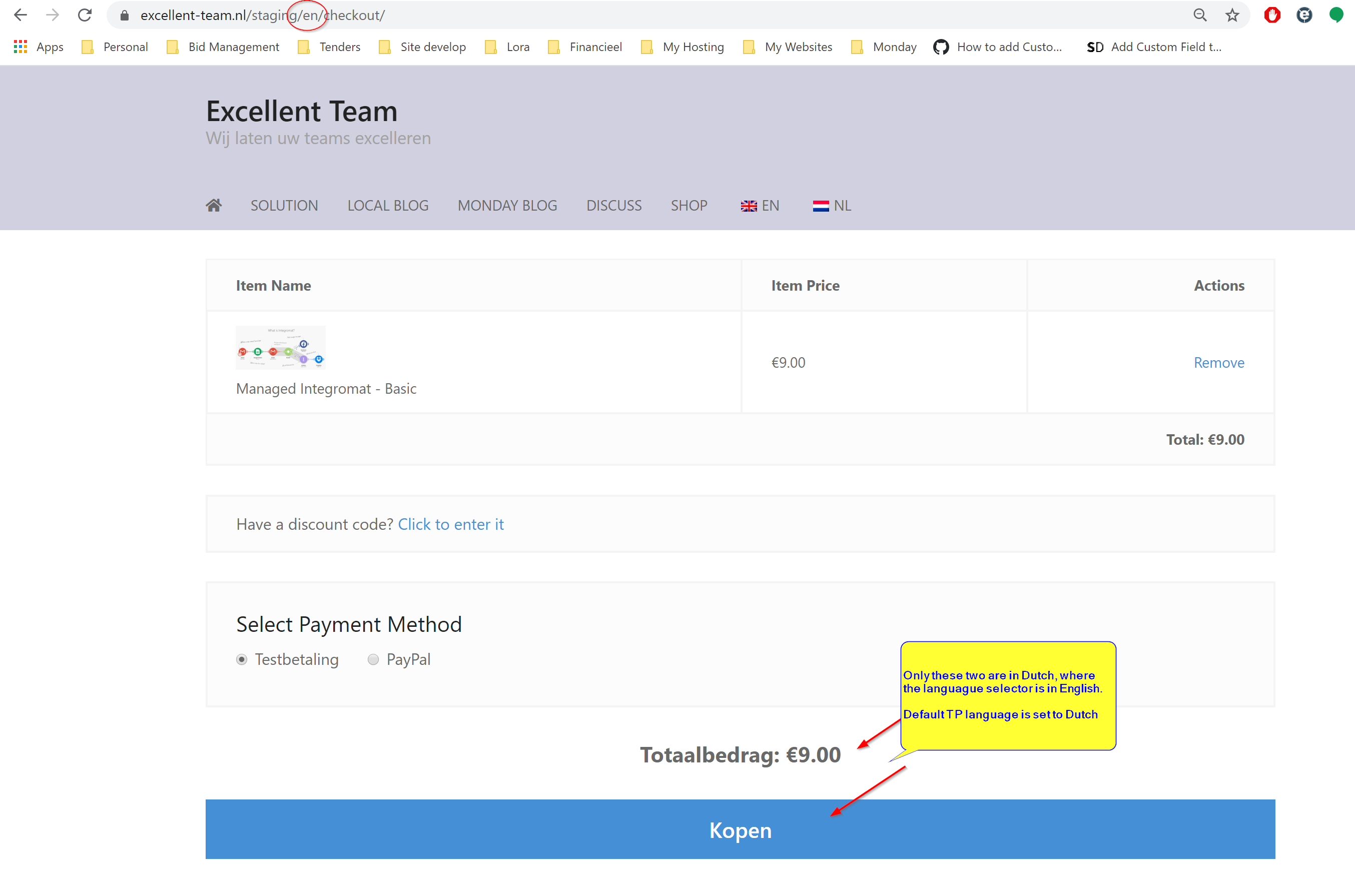Viewport: 1355px width, 896px height.
Task: Open the Apps grid shortcut
Action: point(39,47)
